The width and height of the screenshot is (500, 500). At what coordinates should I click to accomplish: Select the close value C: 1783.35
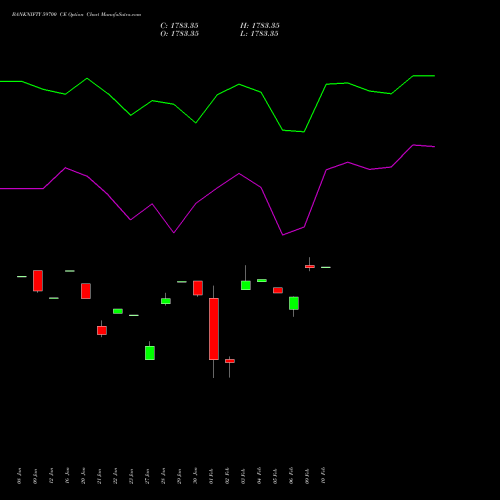point(179,26)
